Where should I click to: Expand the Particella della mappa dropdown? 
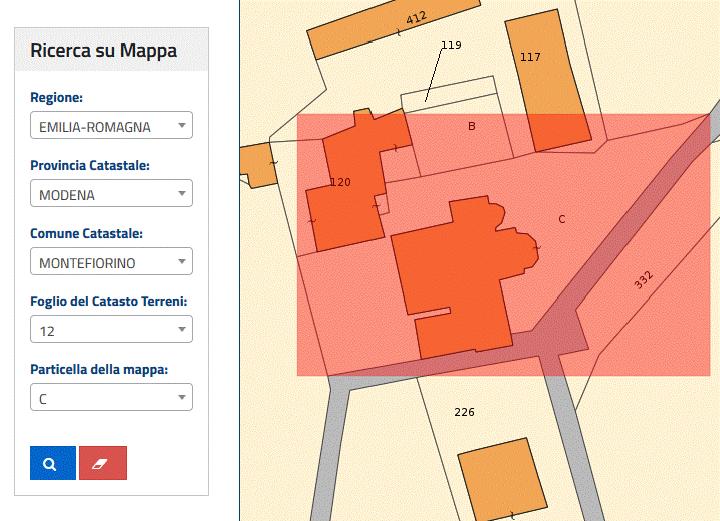coord(111,397)
